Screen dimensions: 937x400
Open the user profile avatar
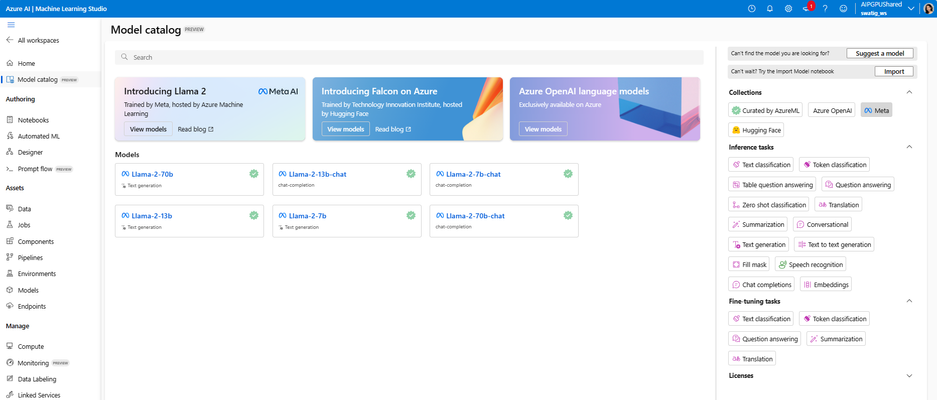click(928, 8)
